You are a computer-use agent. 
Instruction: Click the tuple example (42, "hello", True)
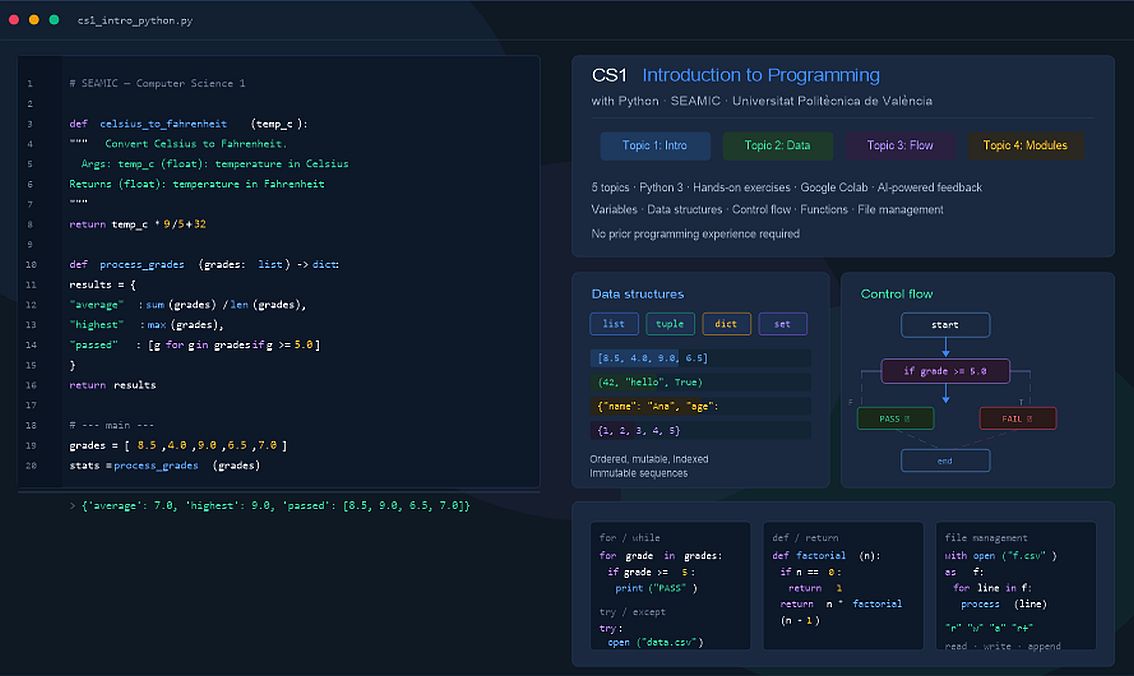(x=700, y=382)
